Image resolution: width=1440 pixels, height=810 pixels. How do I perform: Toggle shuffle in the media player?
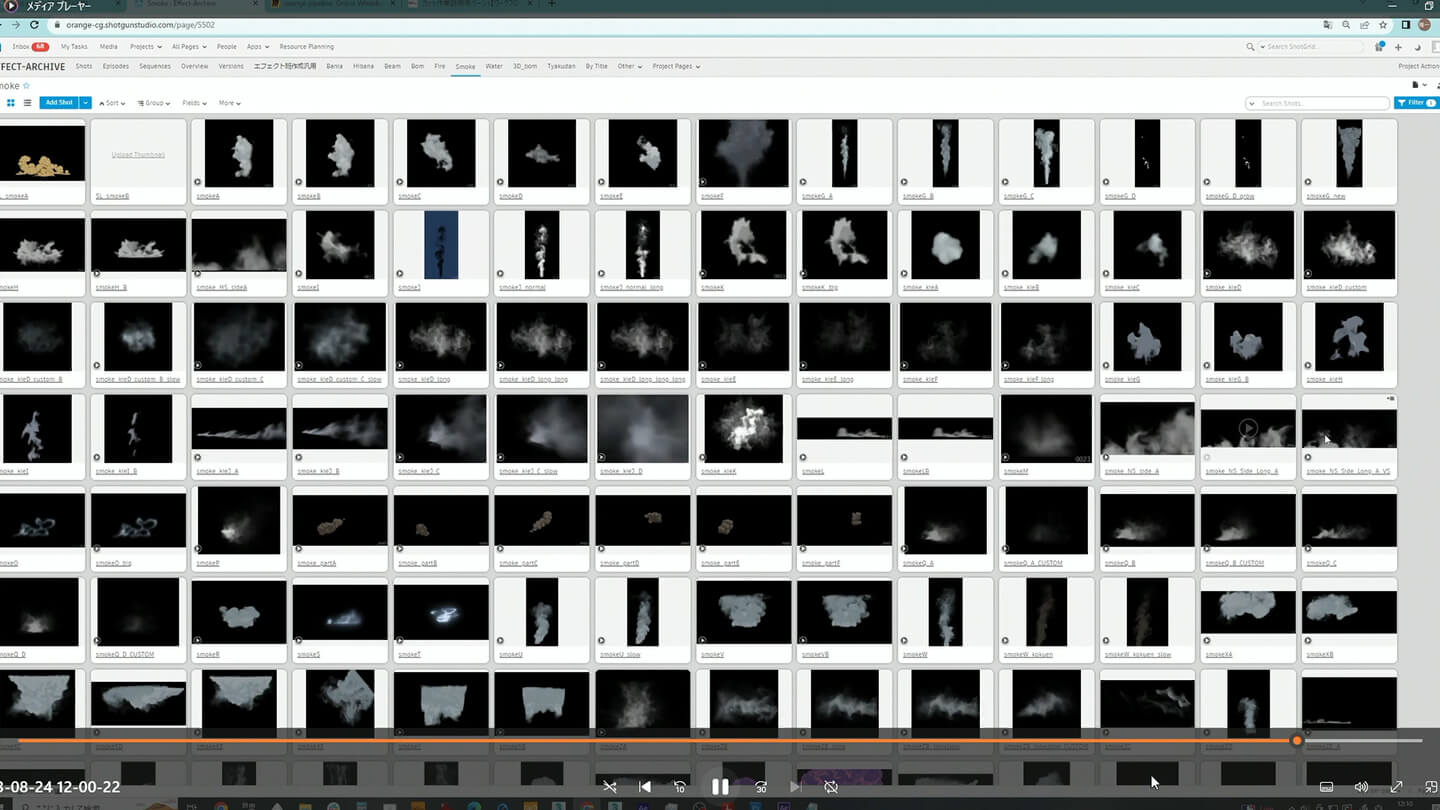click(x=610, y=787)
